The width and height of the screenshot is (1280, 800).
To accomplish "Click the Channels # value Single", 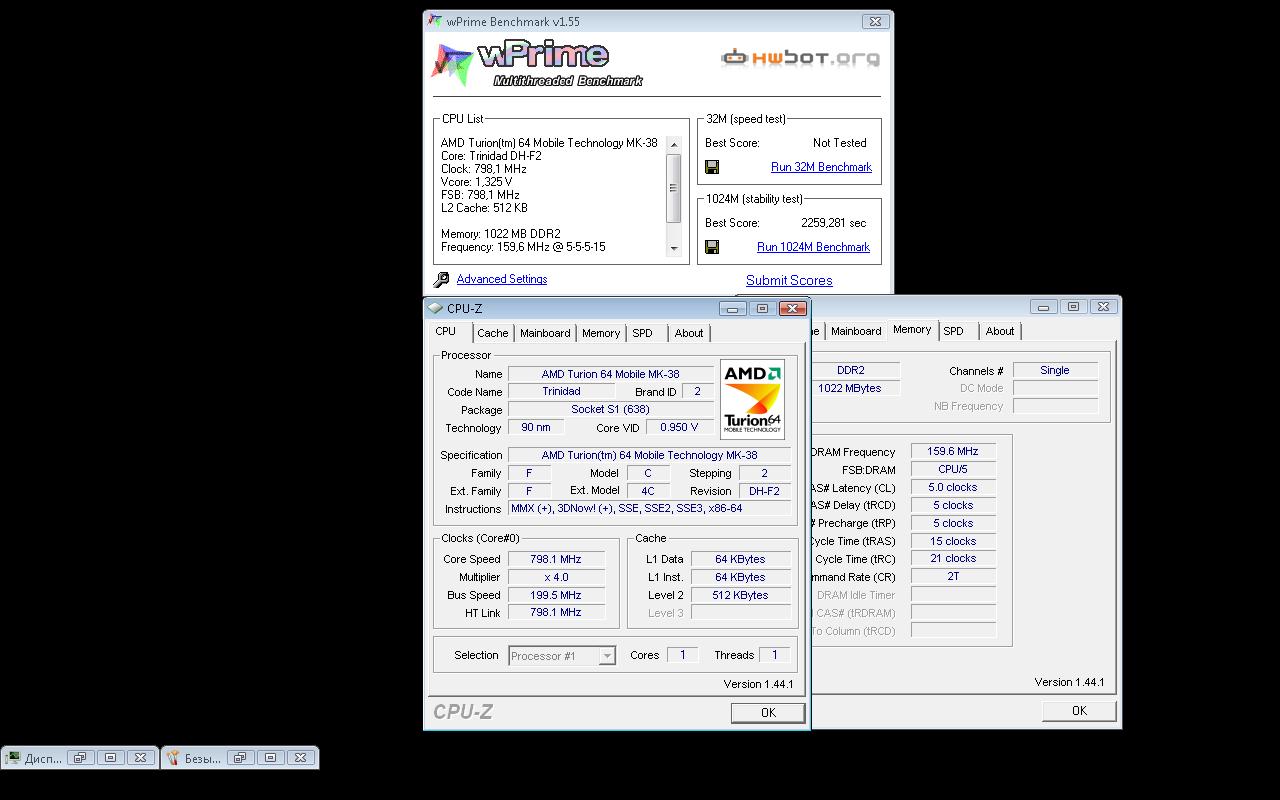I will point(1055,370).
